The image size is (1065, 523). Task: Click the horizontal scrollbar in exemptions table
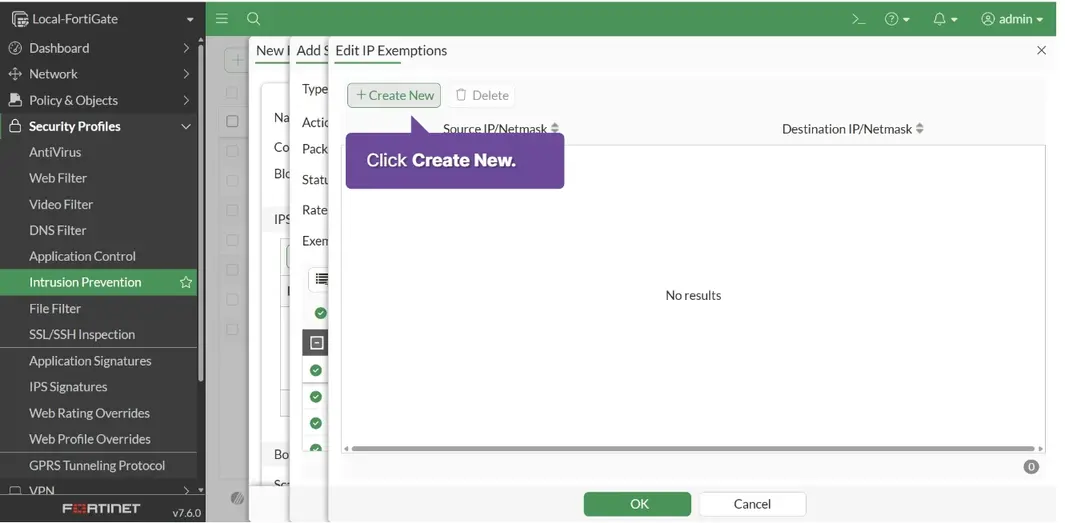pyautogui.click(x=693, y=449)
